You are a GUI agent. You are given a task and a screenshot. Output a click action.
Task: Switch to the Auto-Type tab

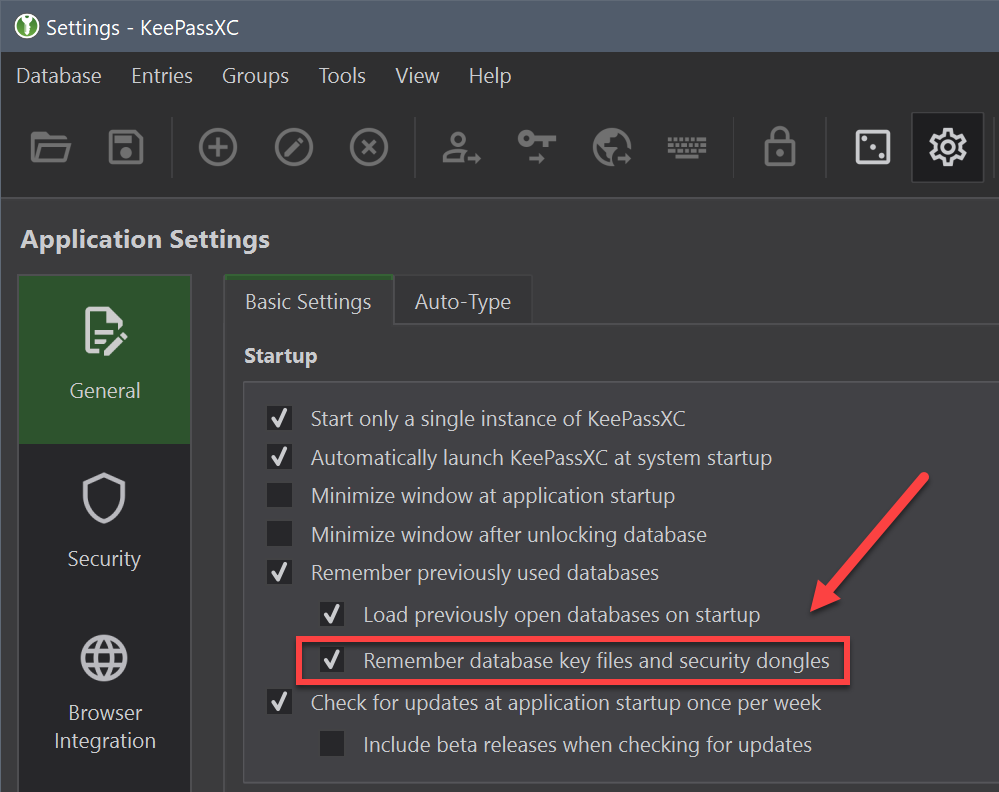[462, 300]
